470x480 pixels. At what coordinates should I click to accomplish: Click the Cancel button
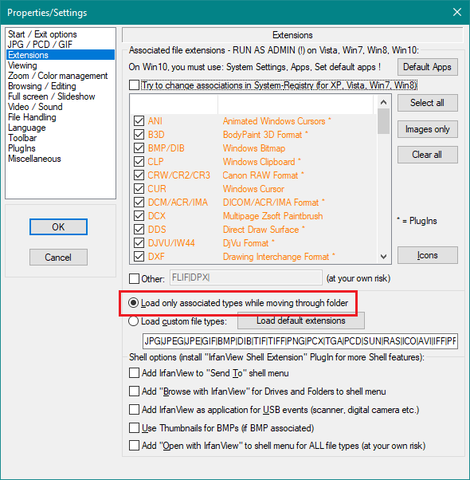click(x=58, y=257)
